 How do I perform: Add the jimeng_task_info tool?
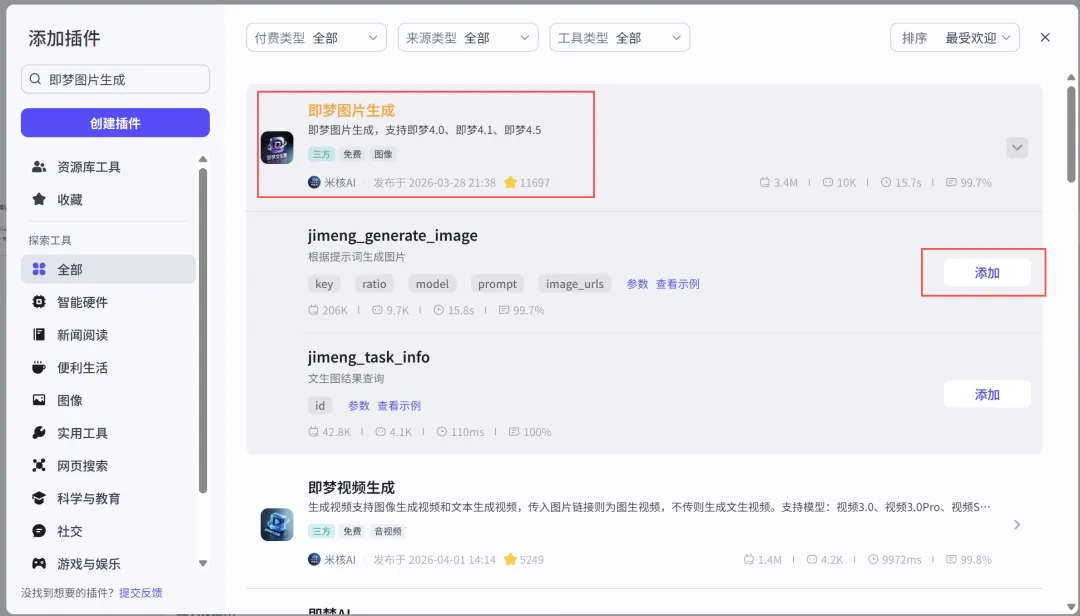click(x=987, y=394)
